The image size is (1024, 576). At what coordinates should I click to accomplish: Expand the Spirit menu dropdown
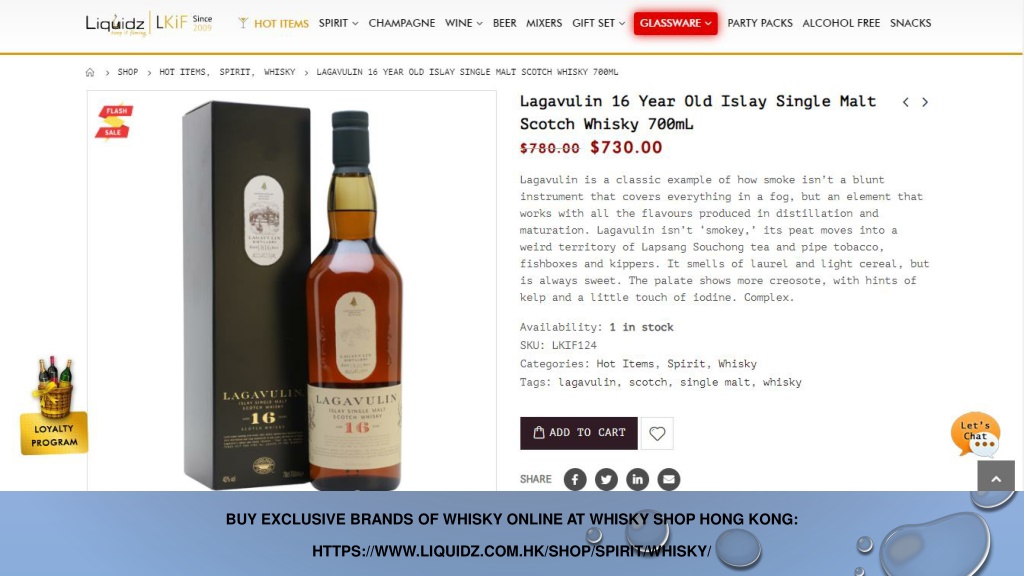(338, 23)
